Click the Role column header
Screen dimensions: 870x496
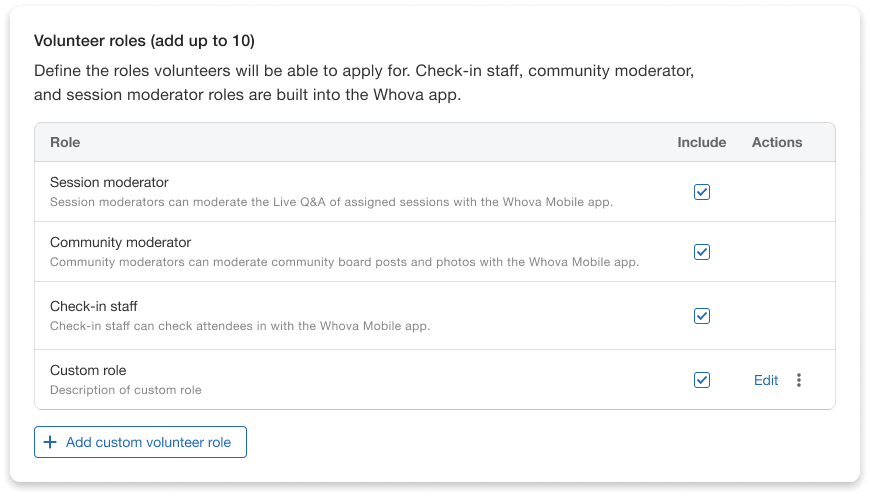click(x=65, y=143)
